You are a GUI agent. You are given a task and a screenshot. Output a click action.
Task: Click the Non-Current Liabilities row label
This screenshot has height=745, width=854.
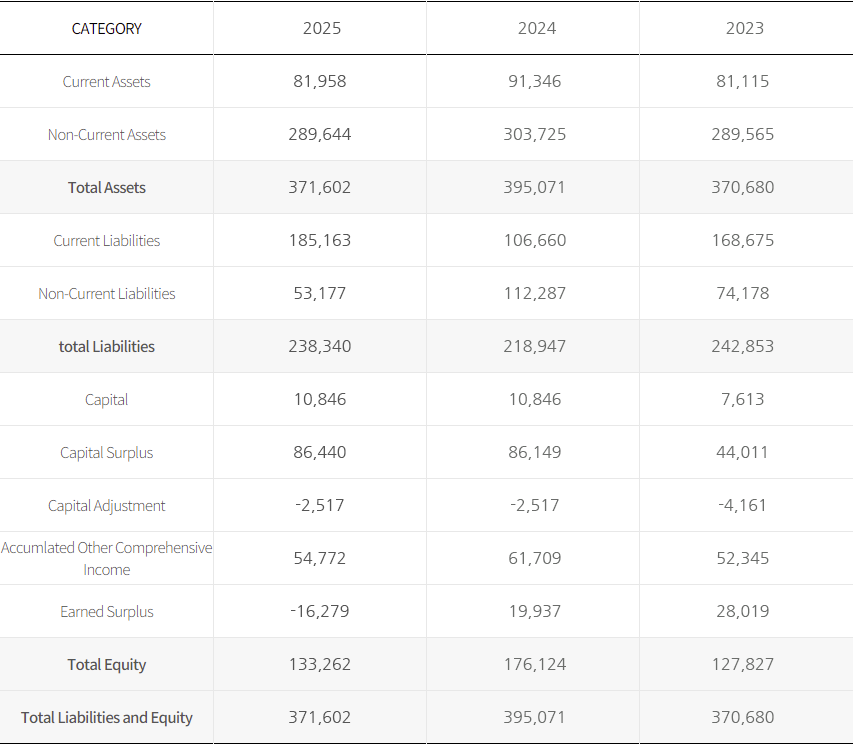click(x=107, y=294)
